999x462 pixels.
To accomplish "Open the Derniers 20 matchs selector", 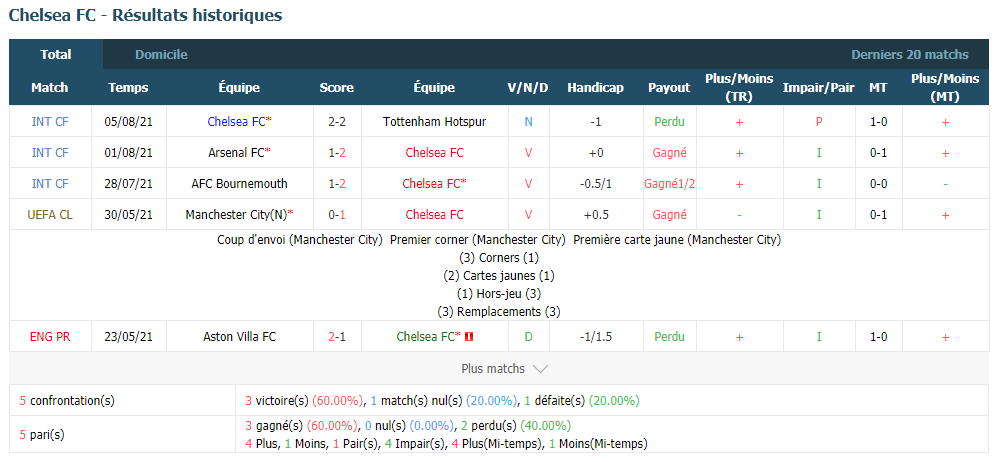I will click(910, 55).
